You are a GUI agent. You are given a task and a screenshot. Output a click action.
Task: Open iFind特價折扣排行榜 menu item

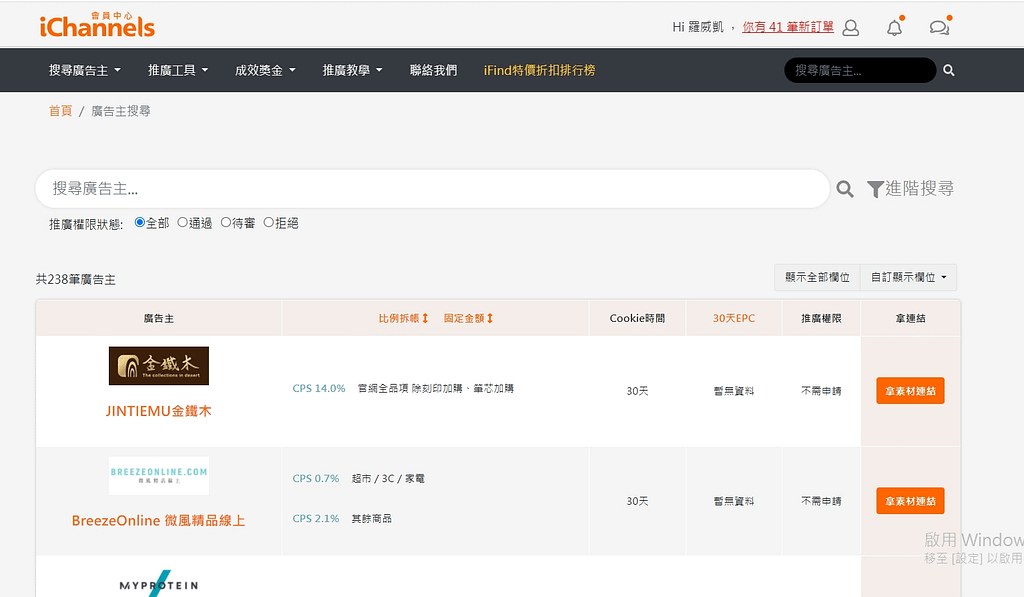pyautogui.click(x=539, y=70)
